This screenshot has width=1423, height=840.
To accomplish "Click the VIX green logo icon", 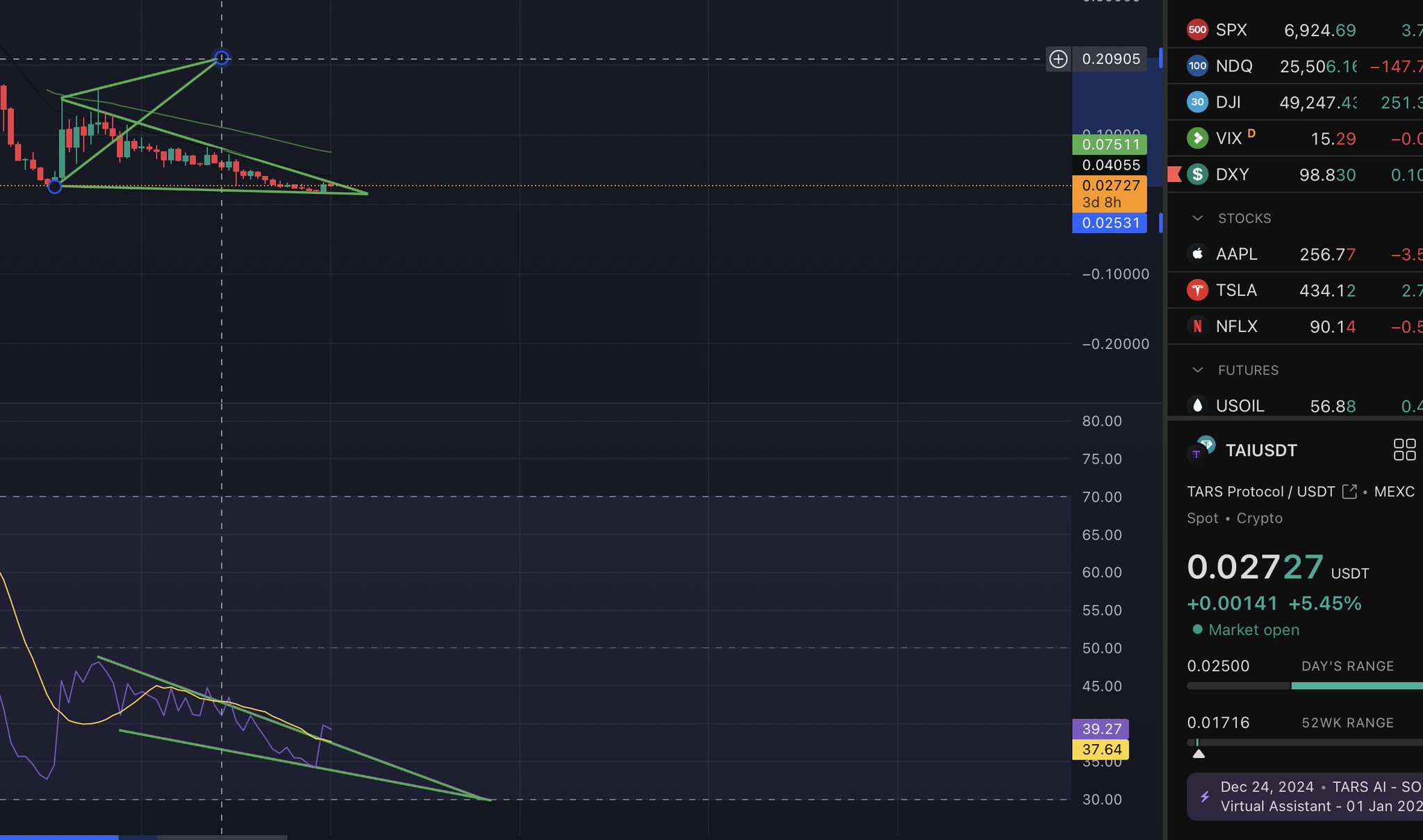I will (x=1197, y=138).
